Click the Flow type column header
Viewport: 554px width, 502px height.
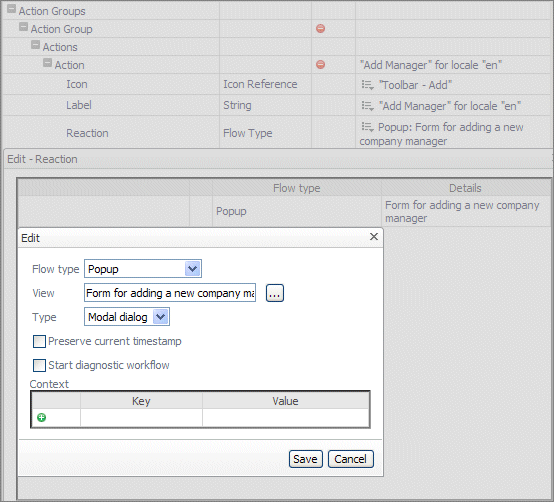(297, 188)
